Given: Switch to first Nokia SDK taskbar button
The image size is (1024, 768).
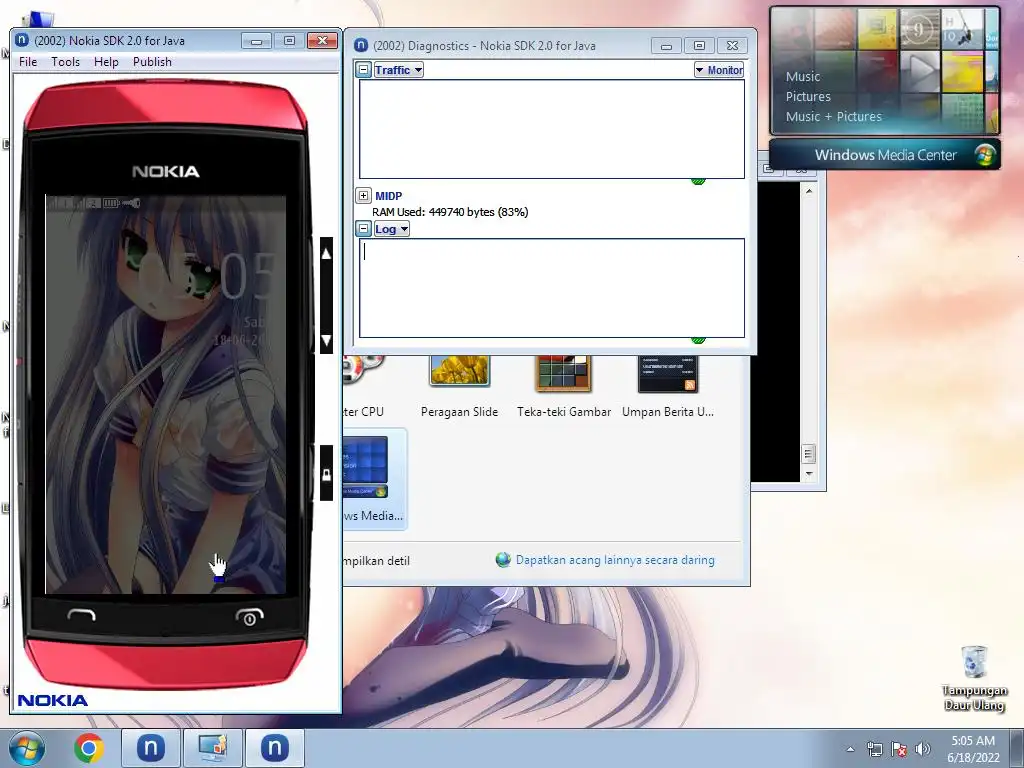Looking at the screenshot, I should [x=150, y=748].
